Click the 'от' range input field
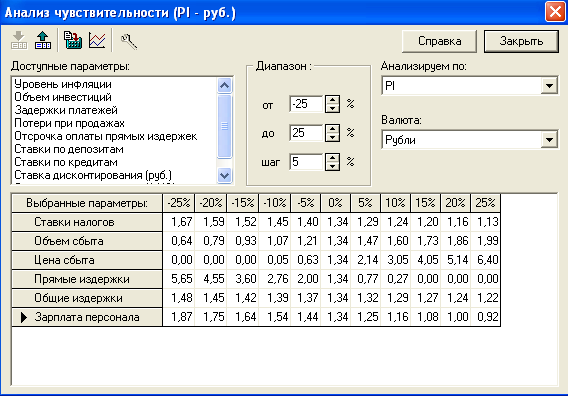568x396 pixels. 306,104
